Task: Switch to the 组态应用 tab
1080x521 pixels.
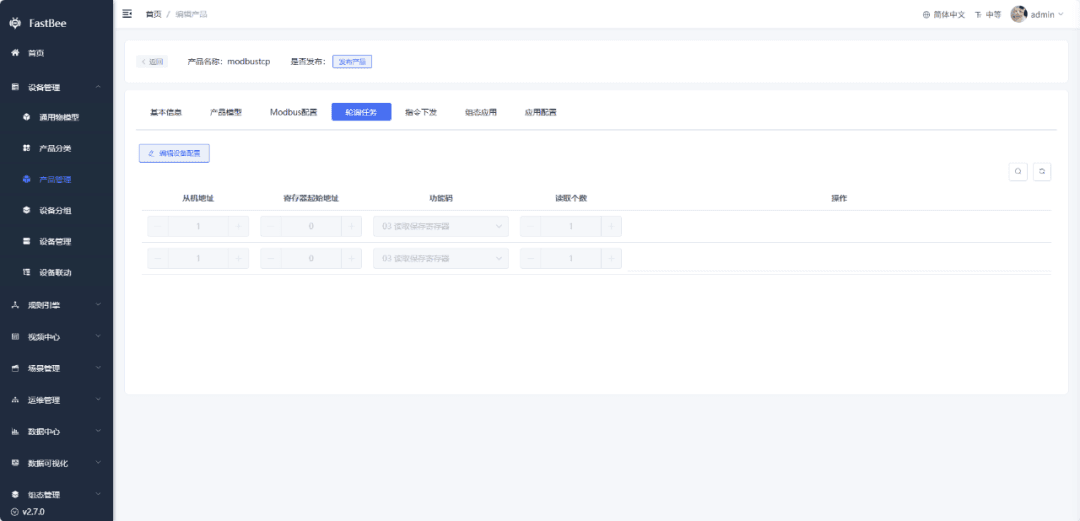Action: point(481,112)
